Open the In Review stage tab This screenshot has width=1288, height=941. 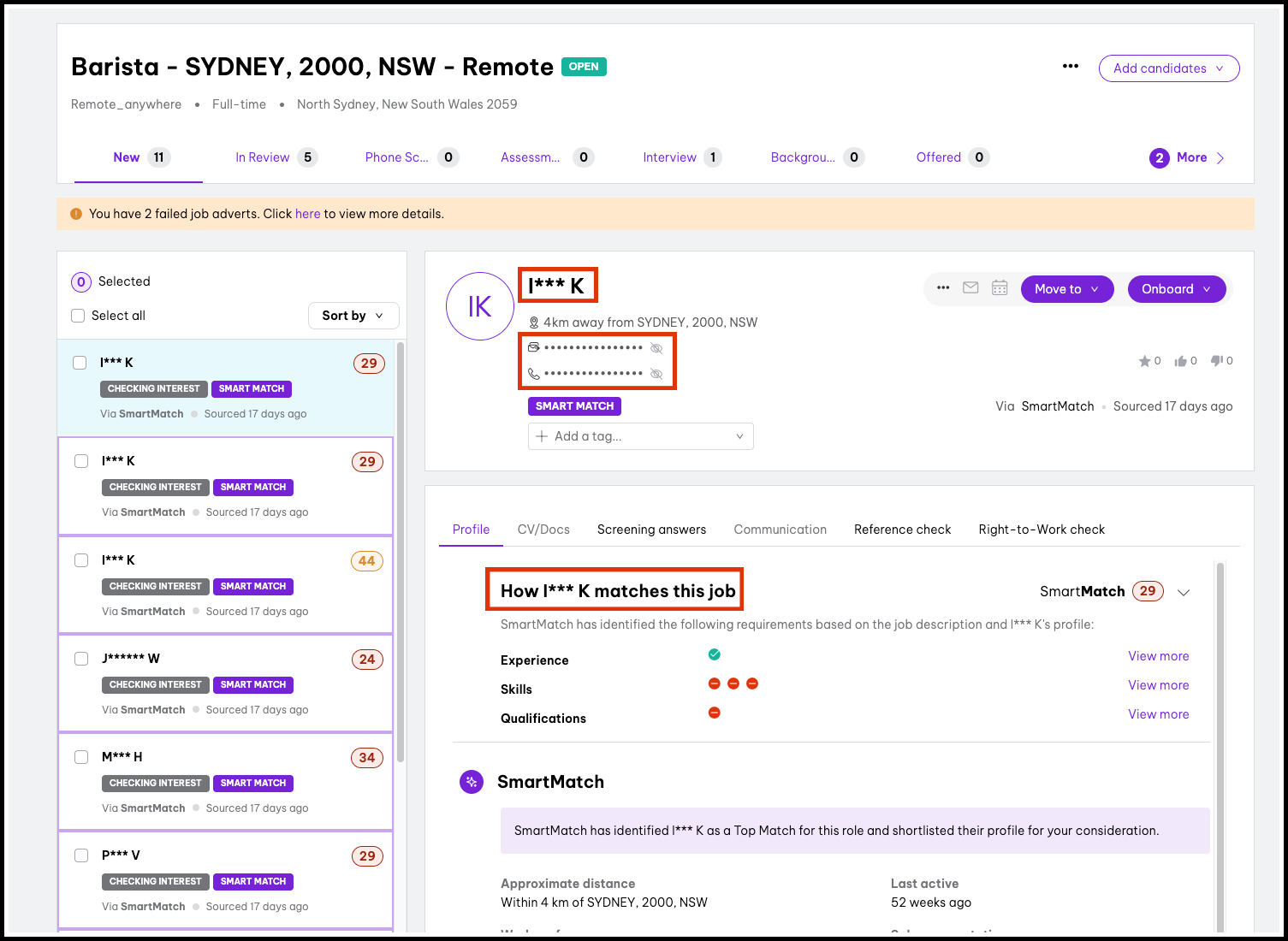coord(263,157)
